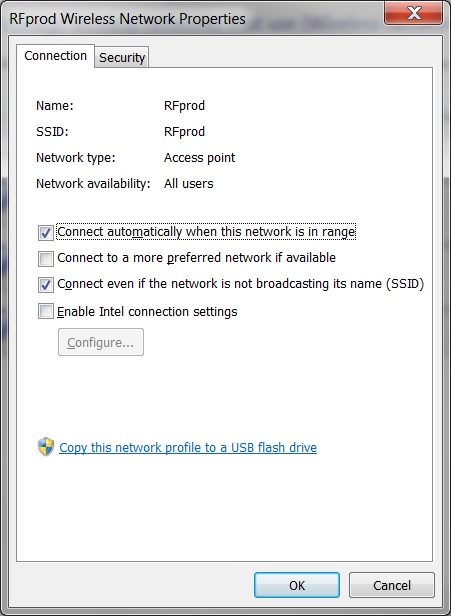Screen dimensions: 451x616
Task: Uncheck Connect even if not broadcasting SSID
Action: 46,285
